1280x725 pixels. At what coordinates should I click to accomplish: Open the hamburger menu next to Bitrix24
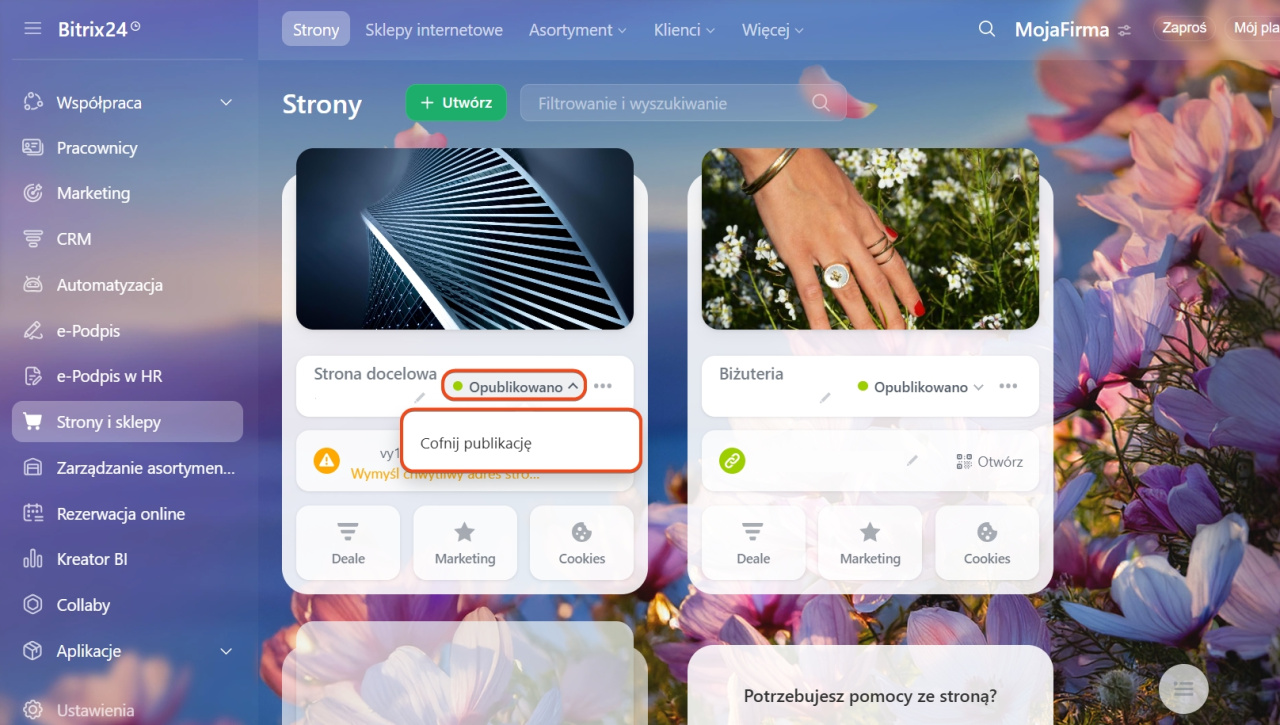(33, 29)
